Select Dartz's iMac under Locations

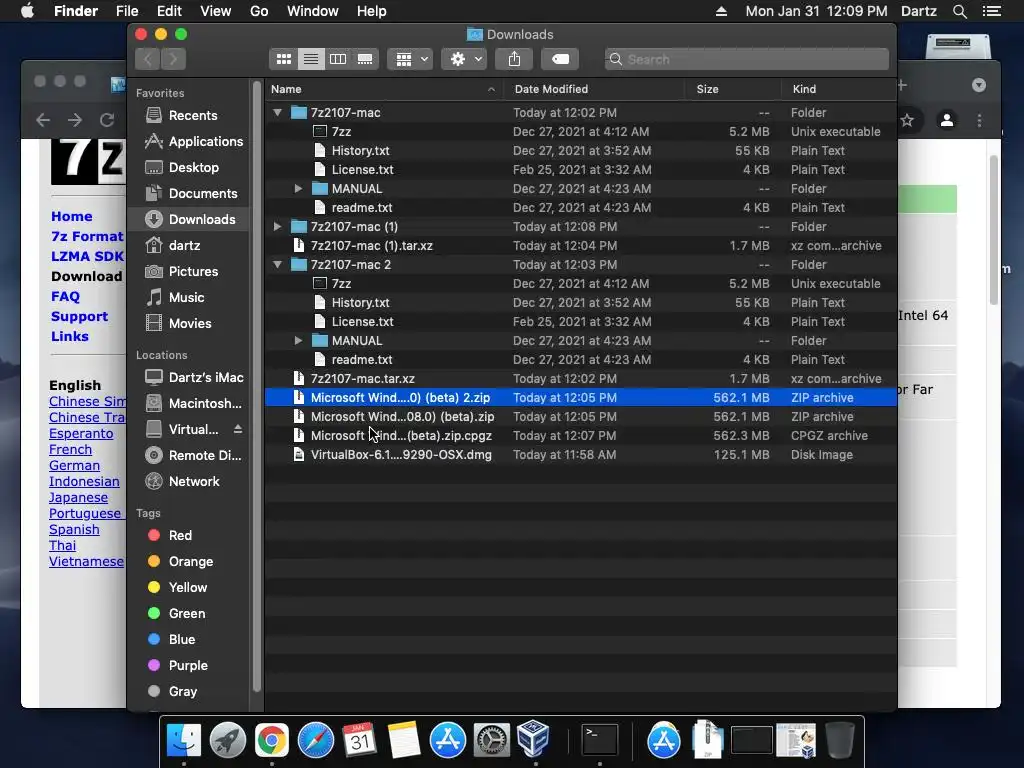206,377
